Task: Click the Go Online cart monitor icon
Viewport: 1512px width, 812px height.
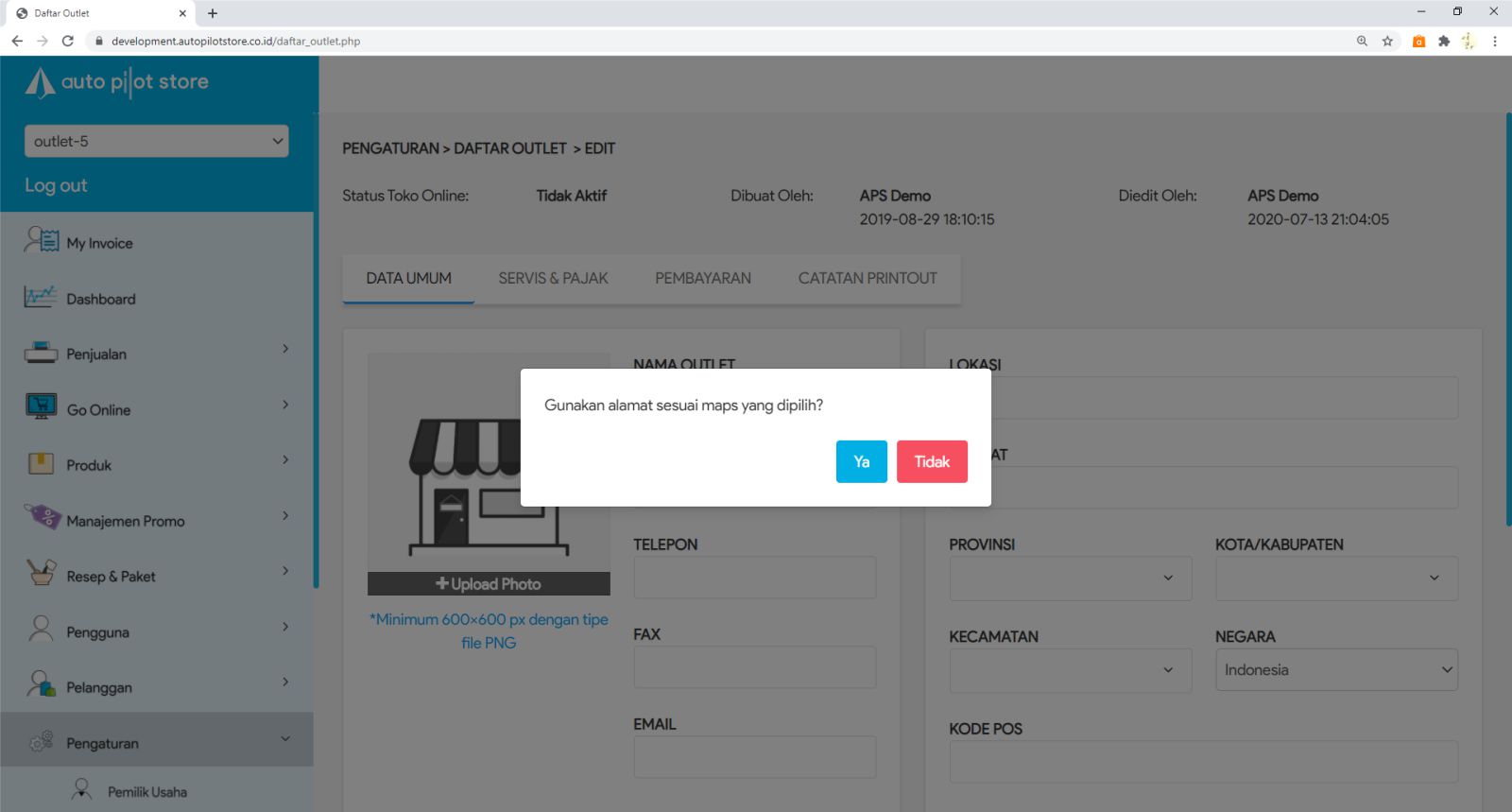Action: click(x=41, y=407)
